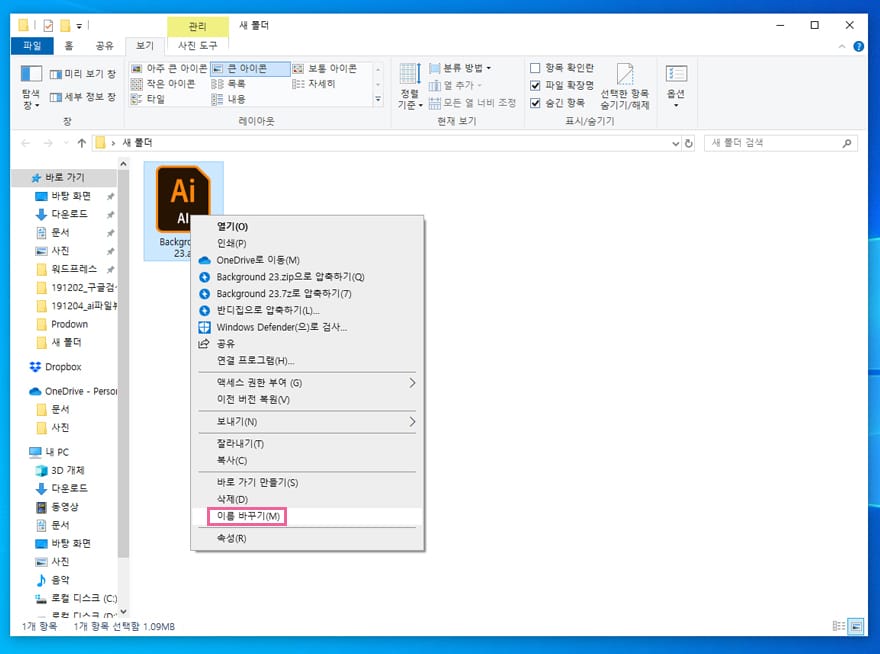The height and width of the screenshot is (654, 880).
Task: Choose Open with (연결 프로그램) in context menu
Action: coord(308,360)
